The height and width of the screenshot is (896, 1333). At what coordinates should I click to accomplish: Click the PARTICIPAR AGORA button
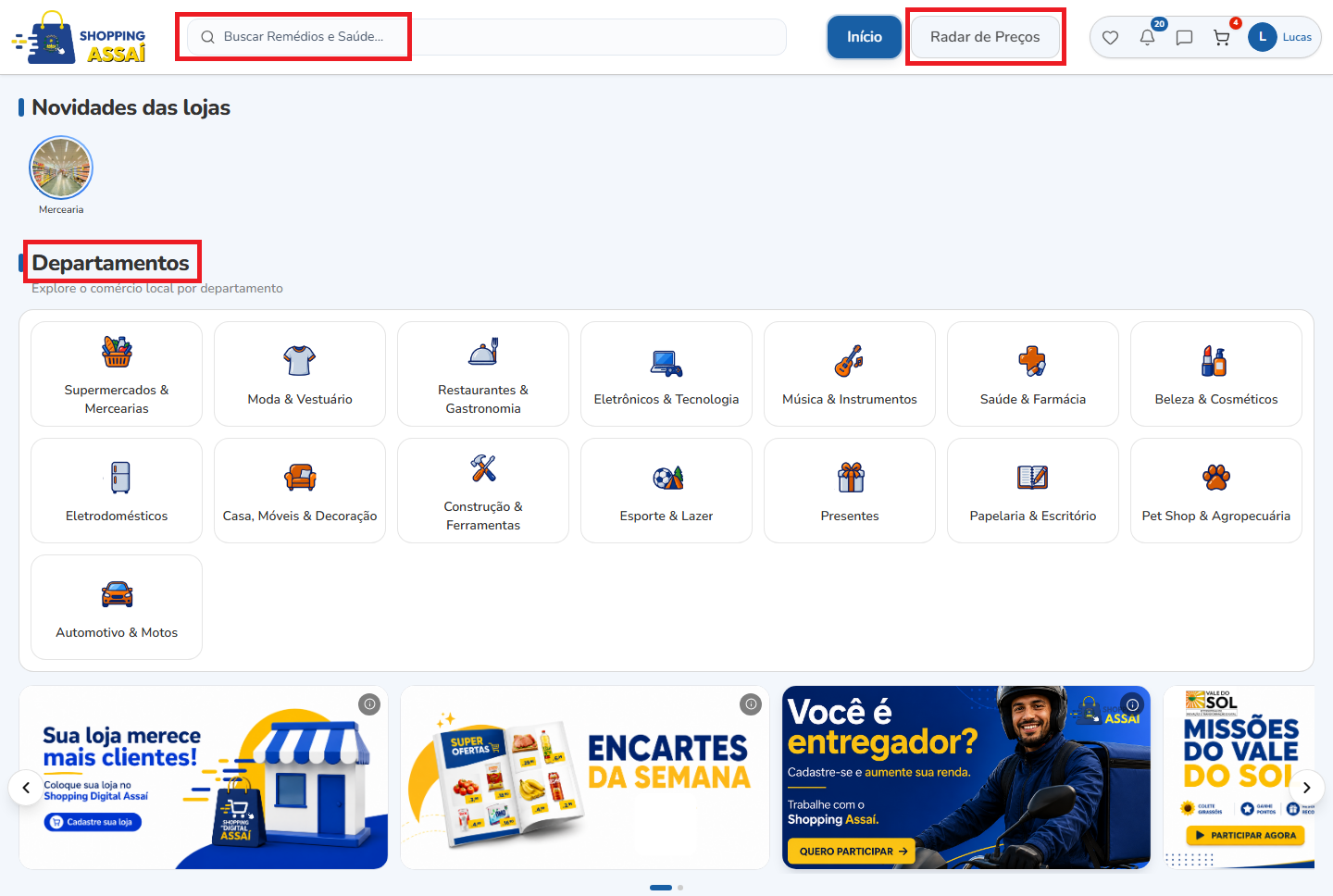pos(1246,835)
